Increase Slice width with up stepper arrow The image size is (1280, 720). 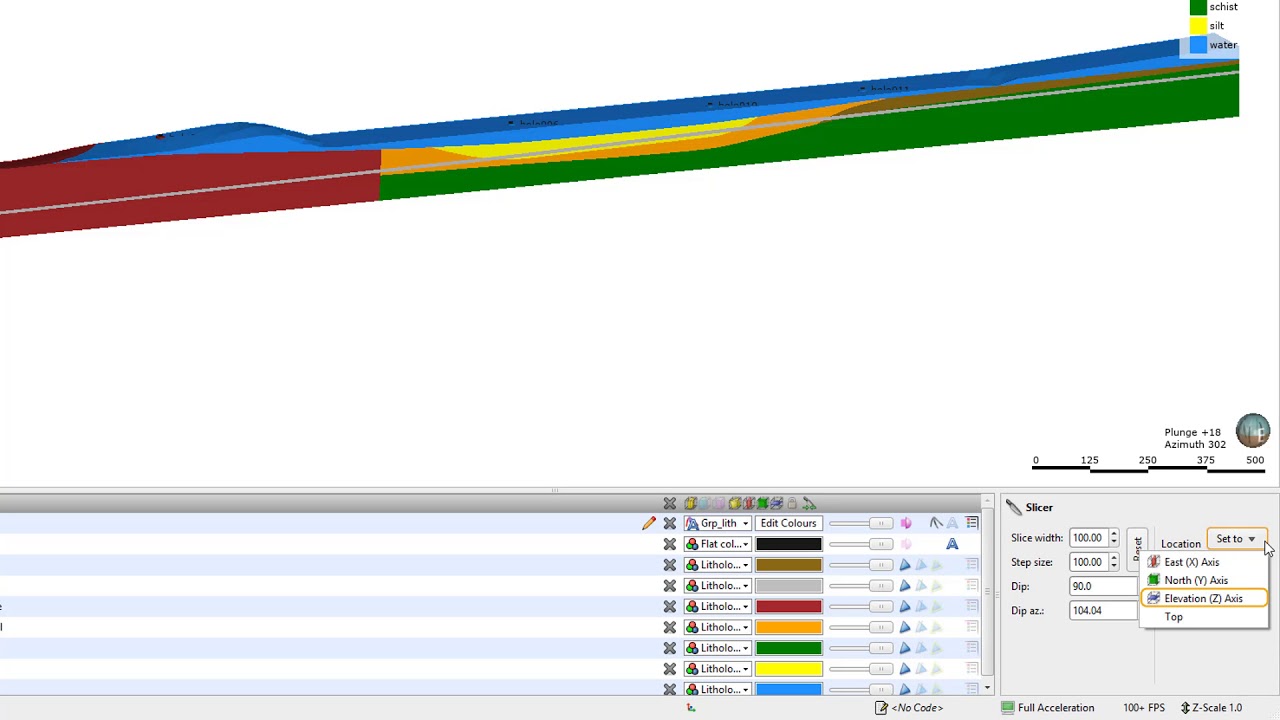pos(1114,534)
